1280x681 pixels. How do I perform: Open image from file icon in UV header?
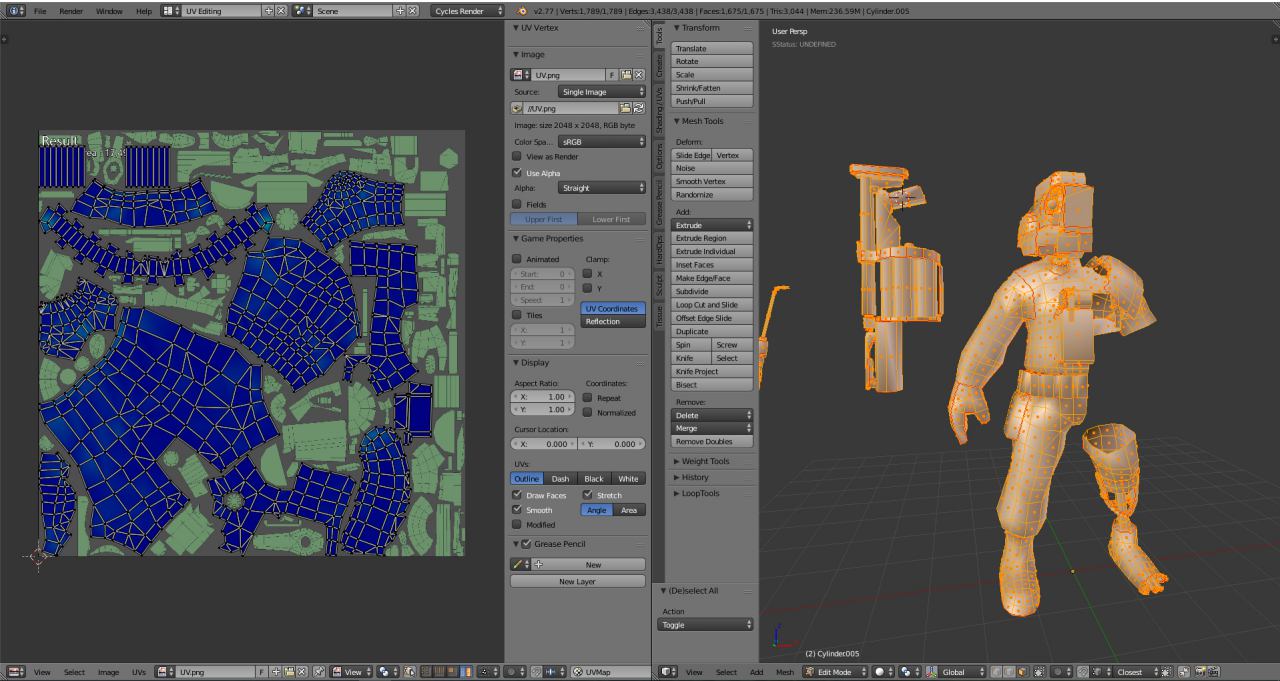pyautogui.click(x=289, y=672)
